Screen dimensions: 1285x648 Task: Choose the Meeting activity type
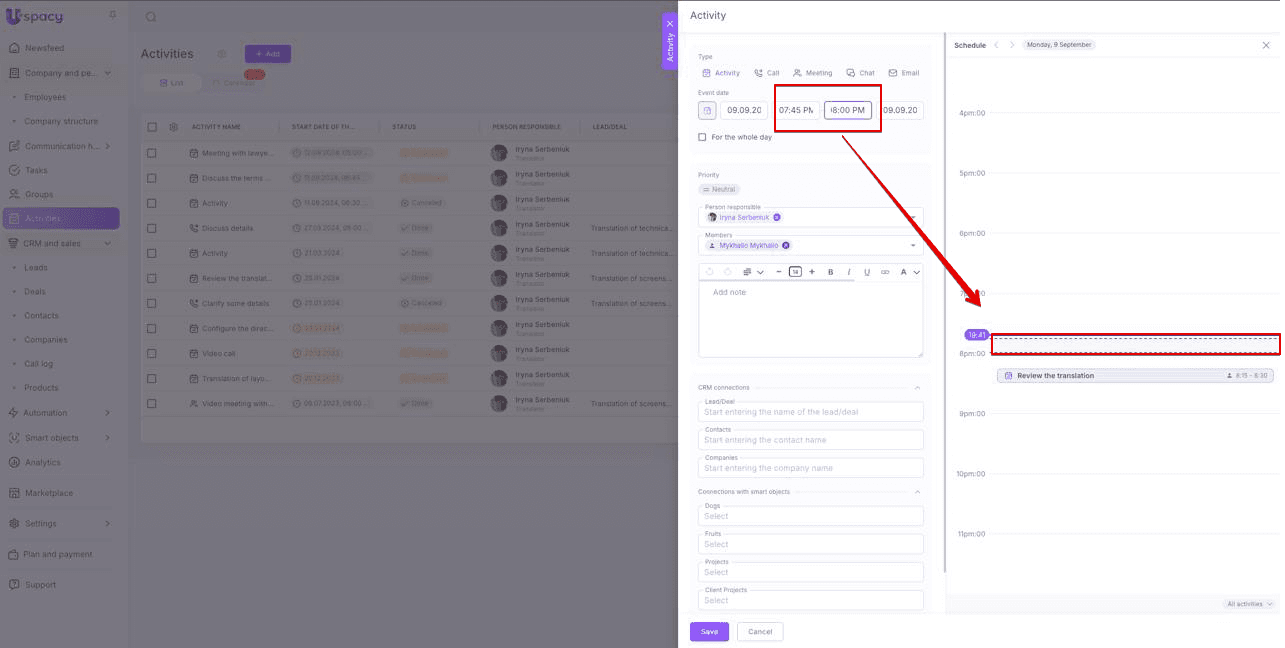(x=812, y=73)
